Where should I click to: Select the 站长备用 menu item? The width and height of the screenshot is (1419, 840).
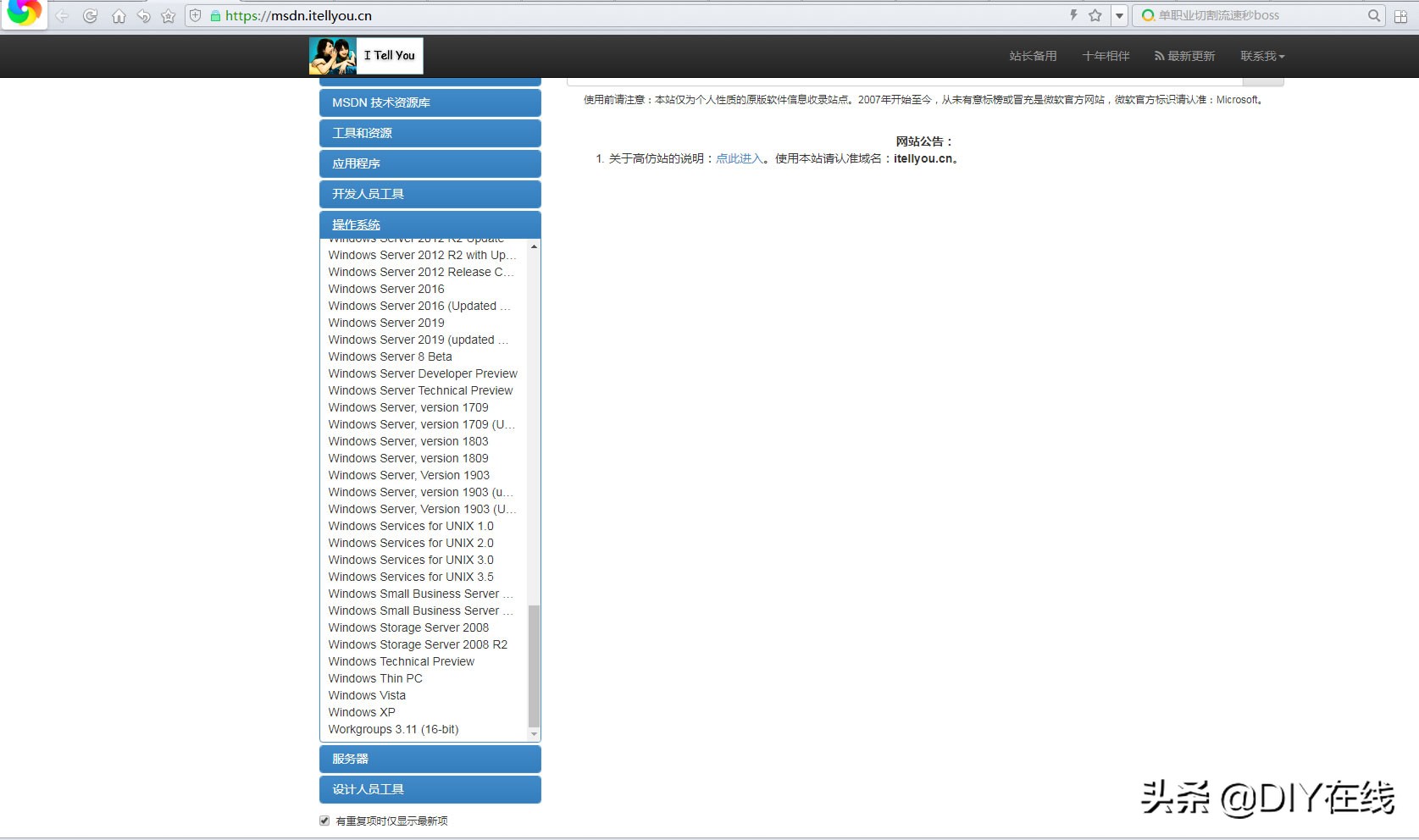(1033, 55)
